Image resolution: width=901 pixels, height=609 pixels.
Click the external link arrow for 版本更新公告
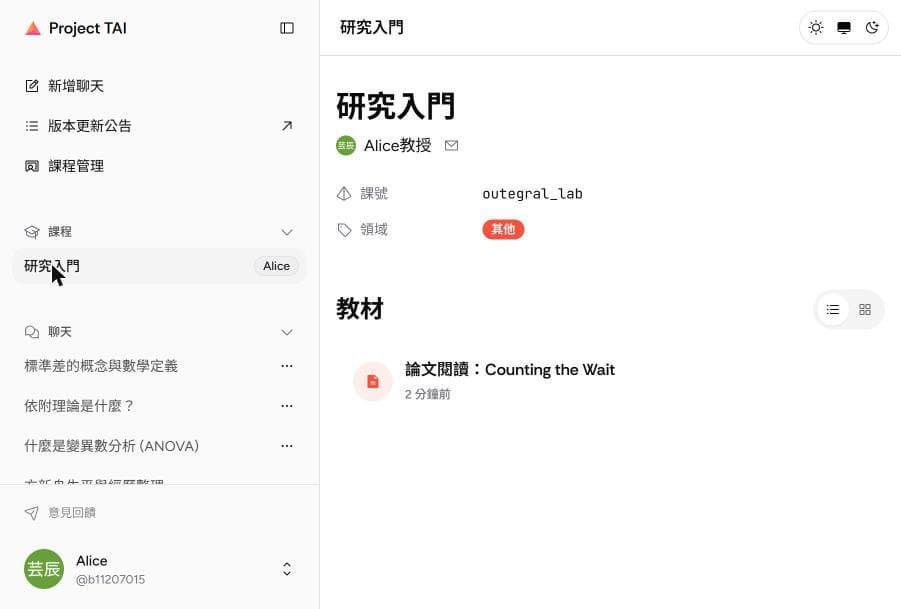(x=287, y=126)
